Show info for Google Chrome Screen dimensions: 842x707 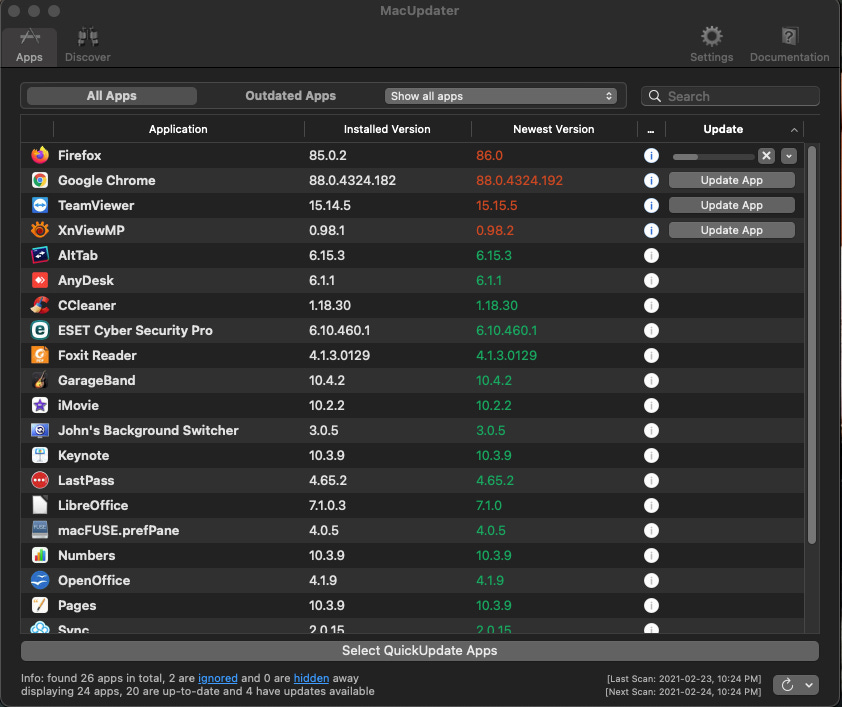651,180
